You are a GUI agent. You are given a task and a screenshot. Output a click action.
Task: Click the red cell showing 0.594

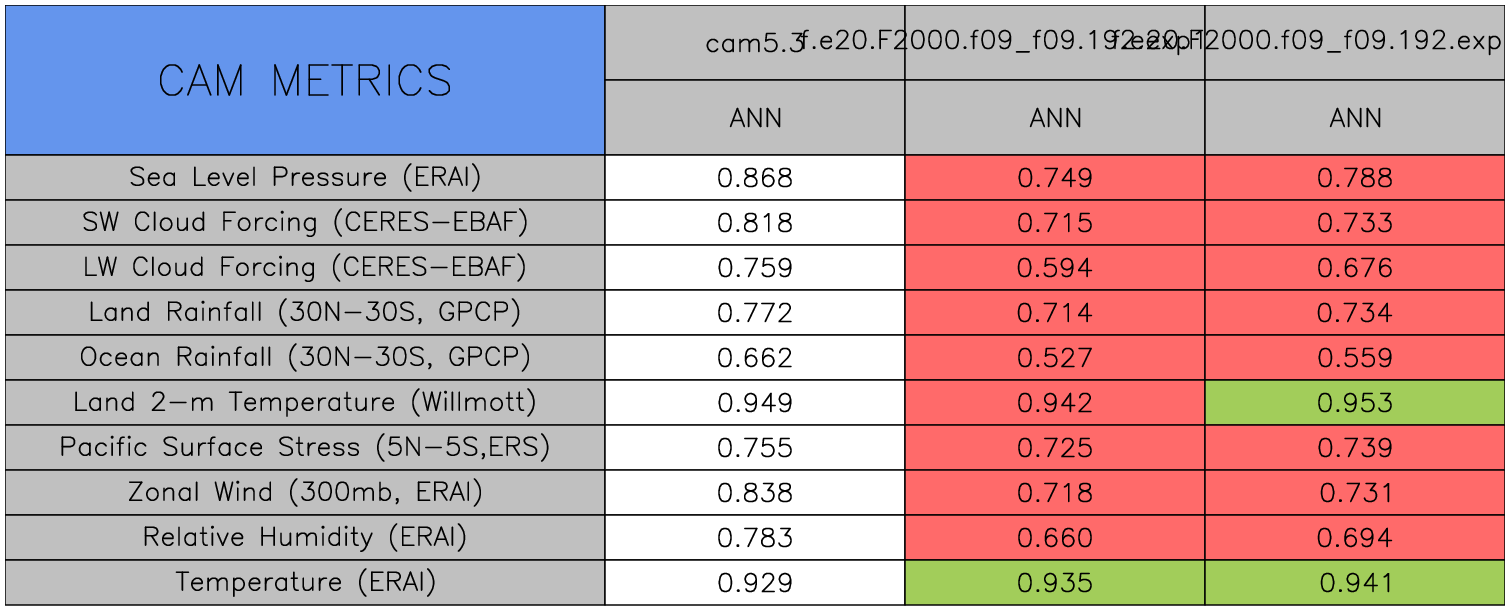coord(1055,268)
